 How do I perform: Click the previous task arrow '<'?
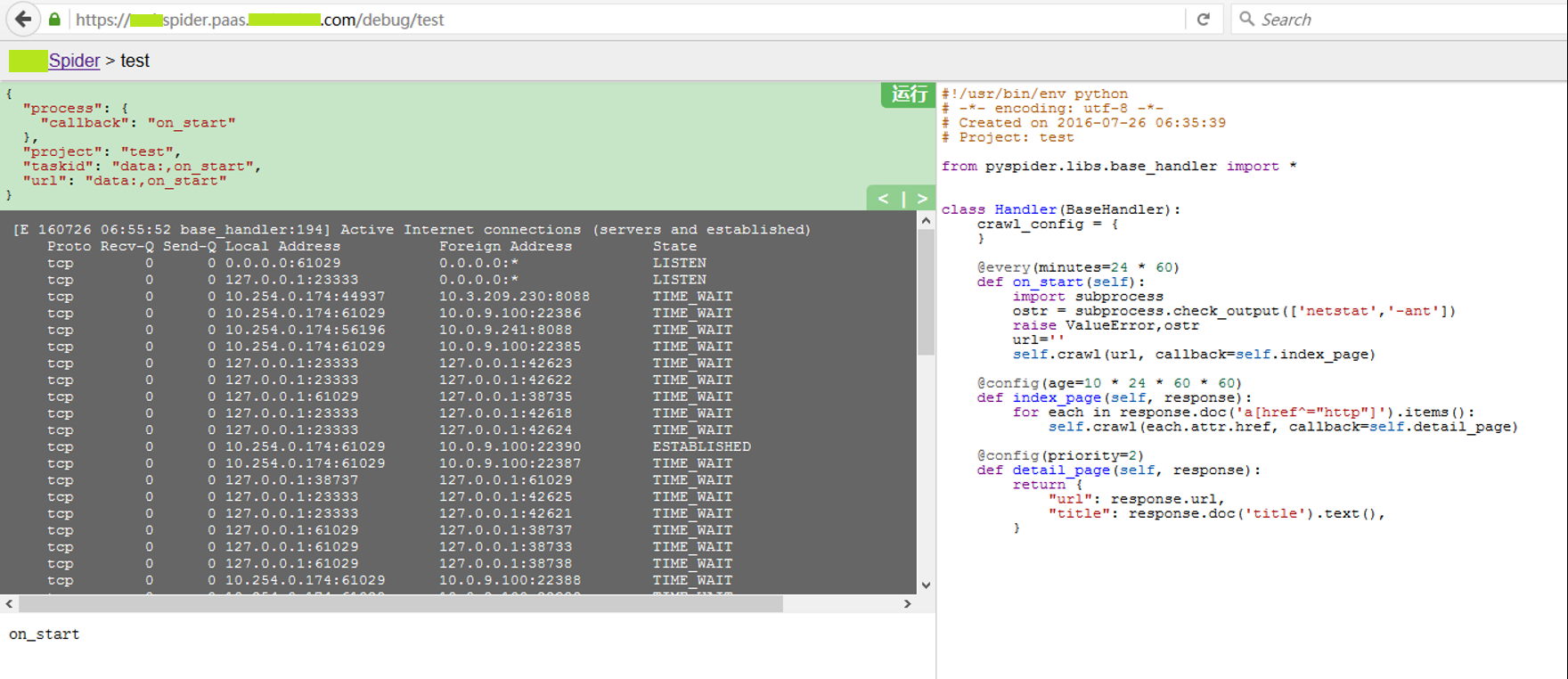tap(884, 199)
